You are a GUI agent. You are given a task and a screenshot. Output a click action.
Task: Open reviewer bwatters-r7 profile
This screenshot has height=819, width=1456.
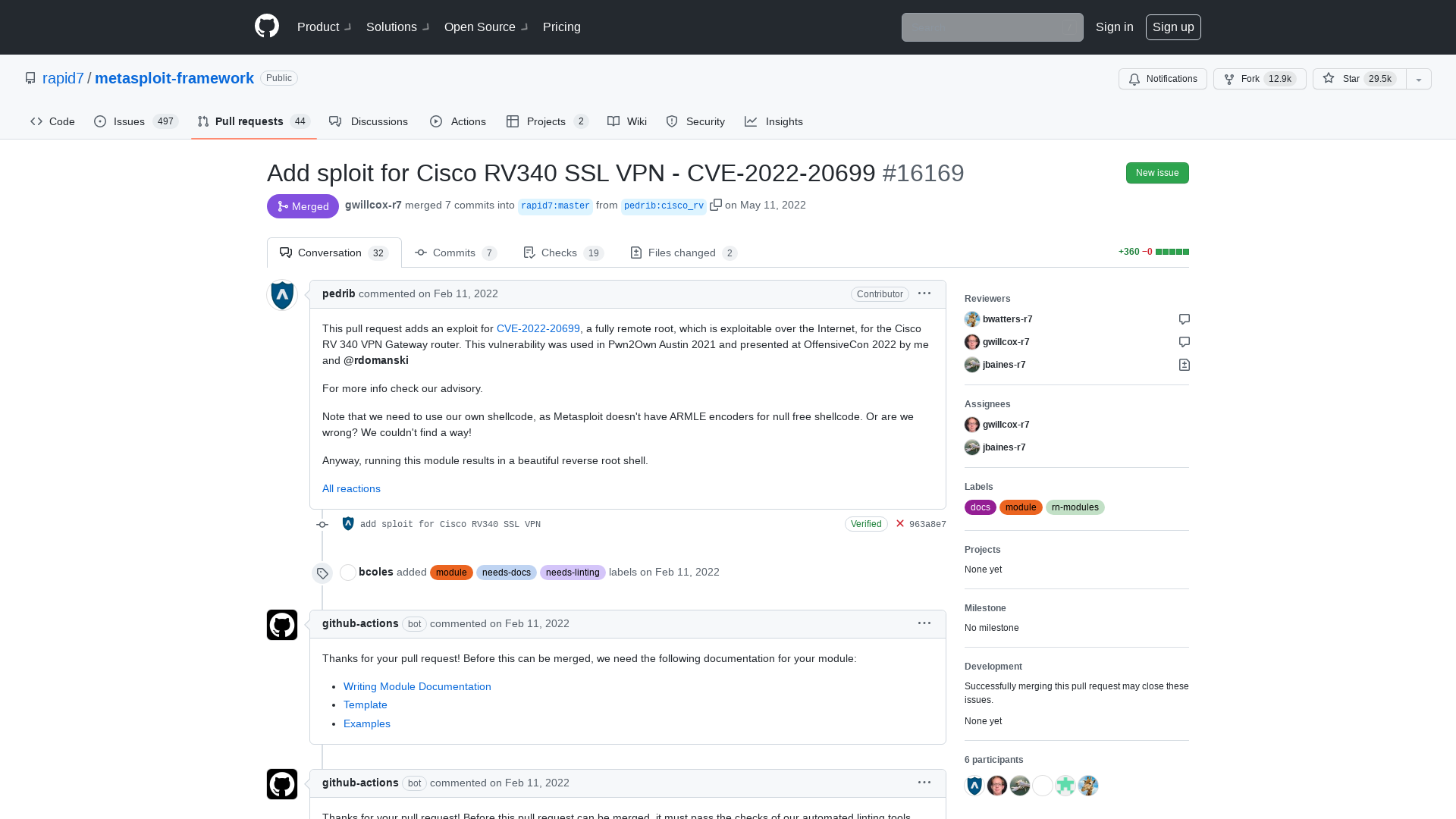pyautogui.click(x=1007, y=319)
